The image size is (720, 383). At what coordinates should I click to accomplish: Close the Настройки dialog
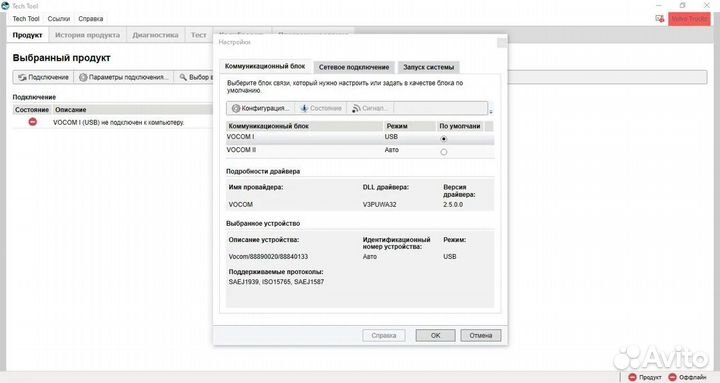click(x=502, y=42)
